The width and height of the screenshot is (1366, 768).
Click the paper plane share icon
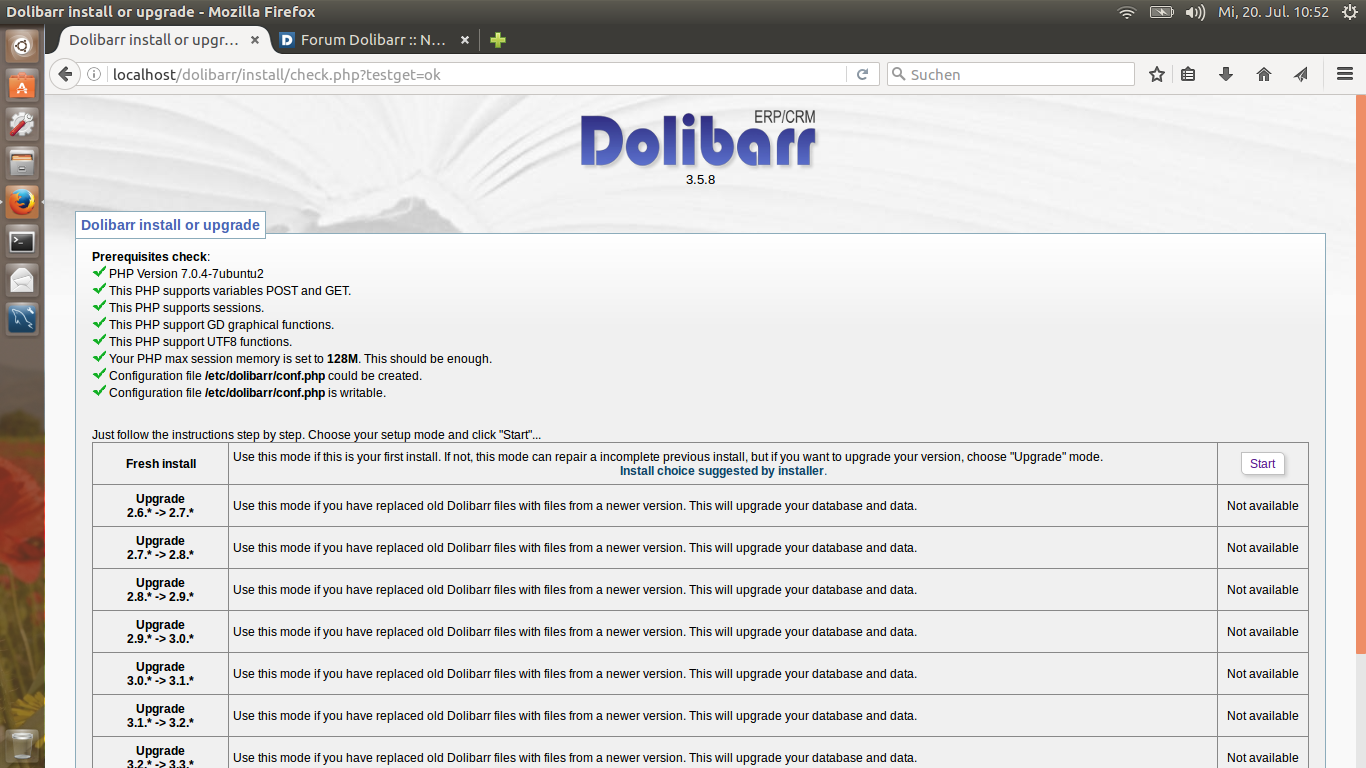point(1301,74)
